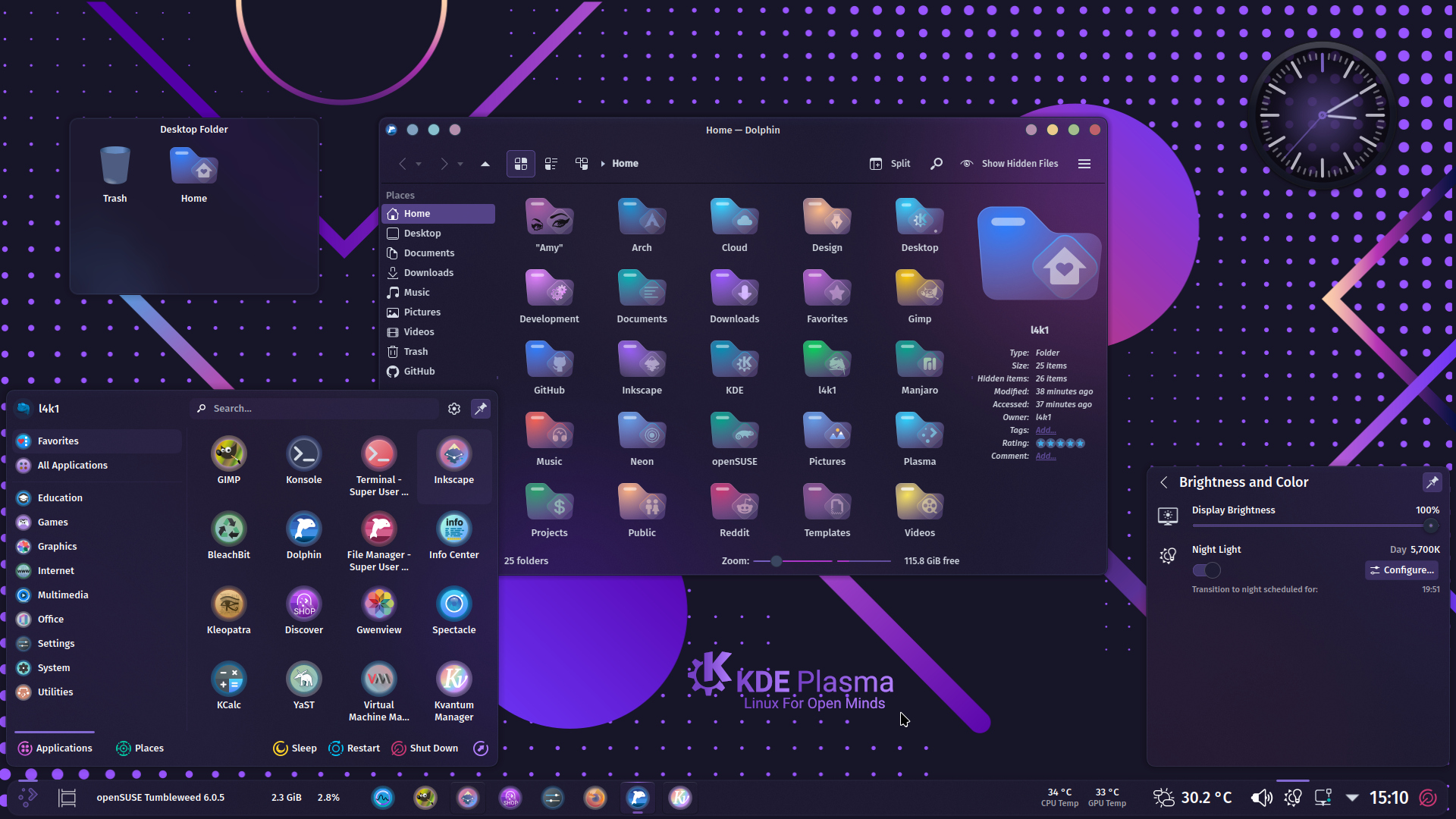The height and width of the screenshot is (819, 1456).
Task: Open Virtual Machine Manager
Action: point(378,691)
